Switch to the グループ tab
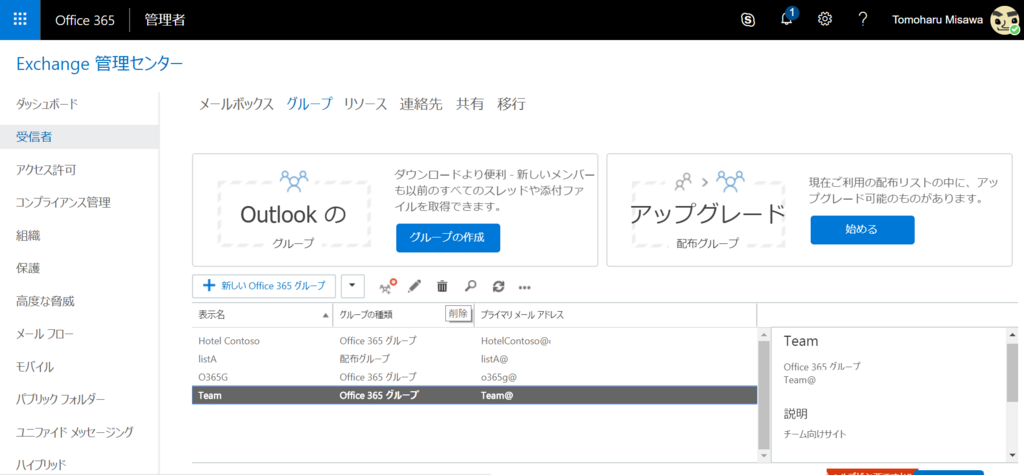This screenshot has height=475, width=1024. tap(310, 104)
